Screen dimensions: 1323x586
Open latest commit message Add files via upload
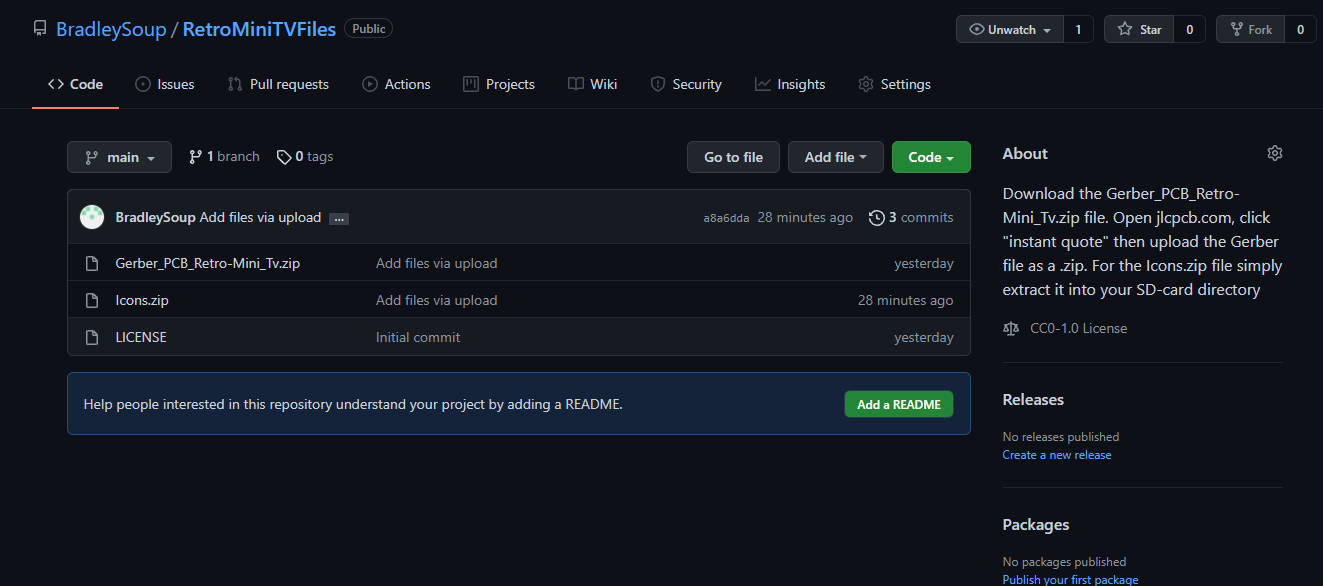(x=260, y=217)
